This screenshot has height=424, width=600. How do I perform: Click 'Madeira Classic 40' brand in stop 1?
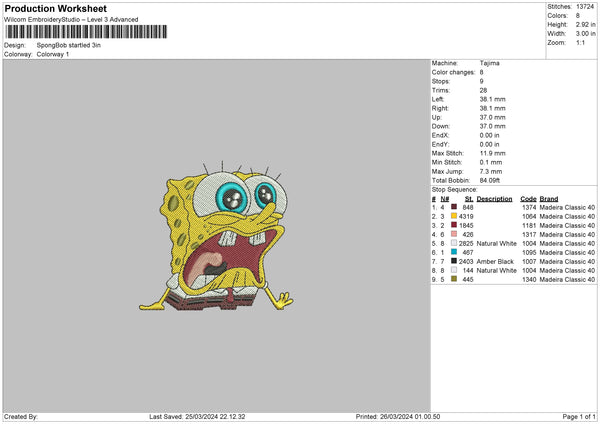(567, 207)
